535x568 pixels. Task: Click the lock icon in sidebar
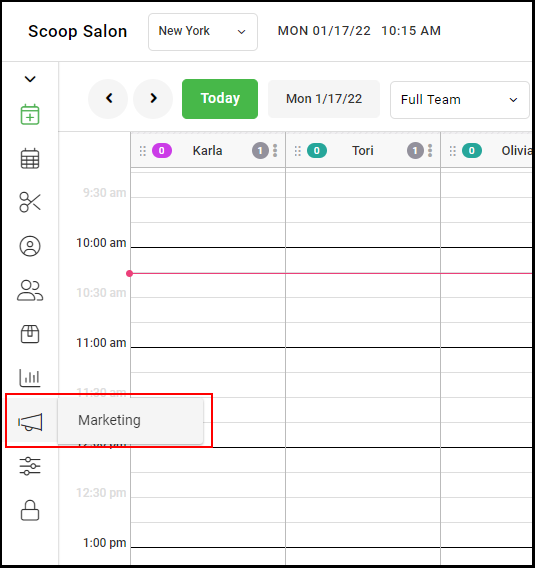[x=30, y=510]
